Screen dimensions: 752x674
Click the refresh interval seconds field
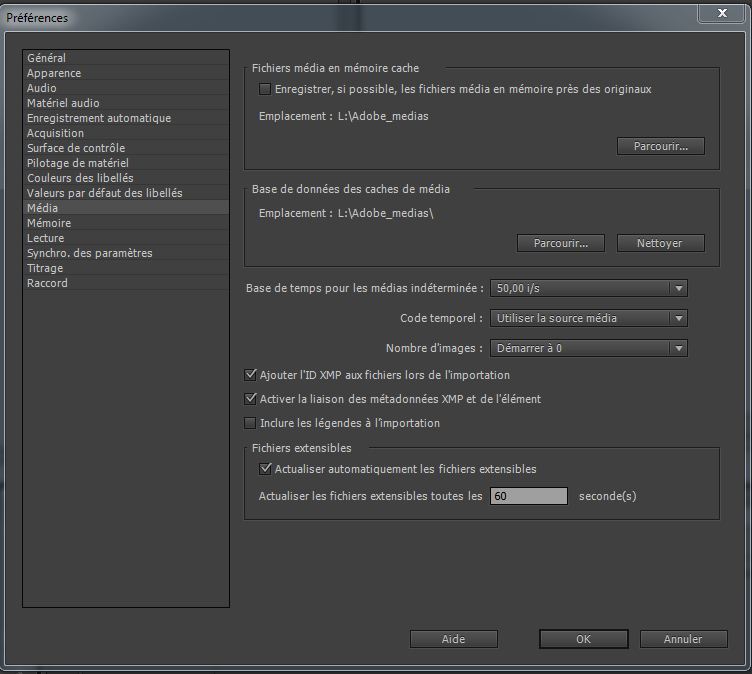point(529,496)
